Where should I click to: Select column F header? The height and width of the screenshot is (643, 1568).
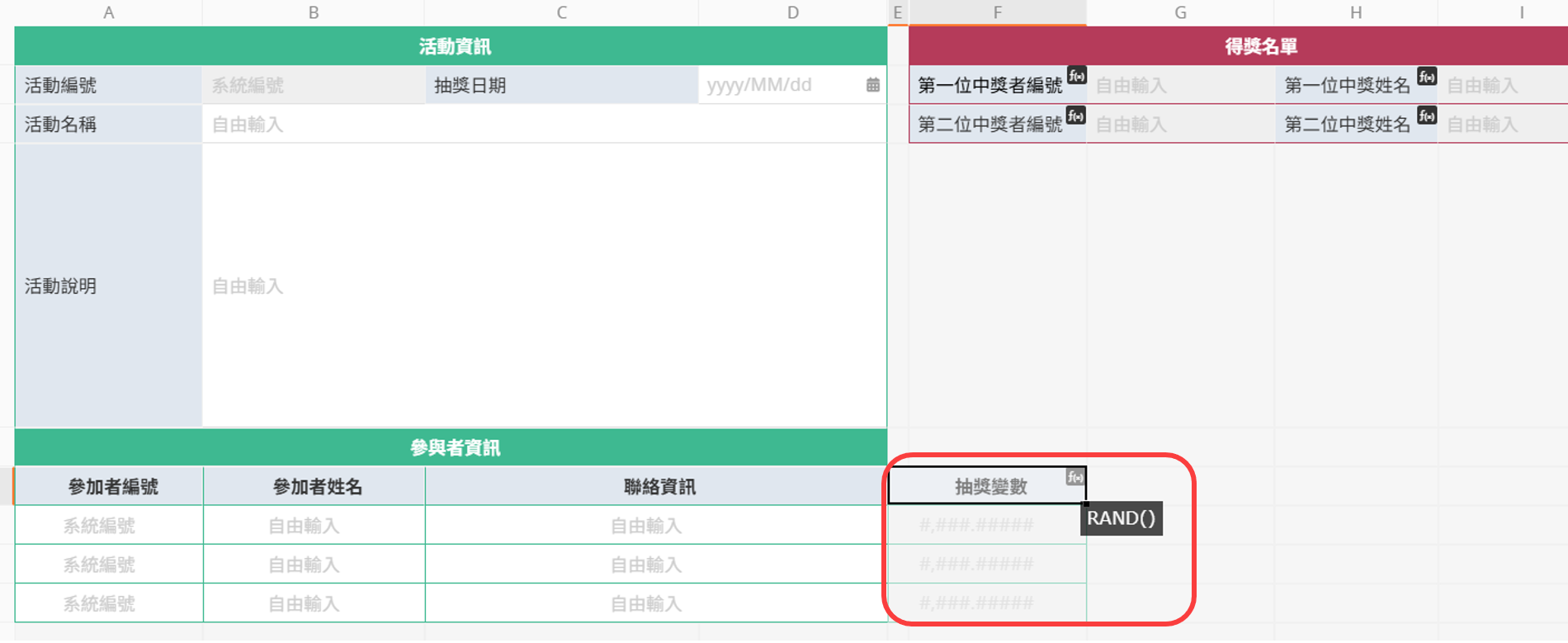click(x=997, y=12)
